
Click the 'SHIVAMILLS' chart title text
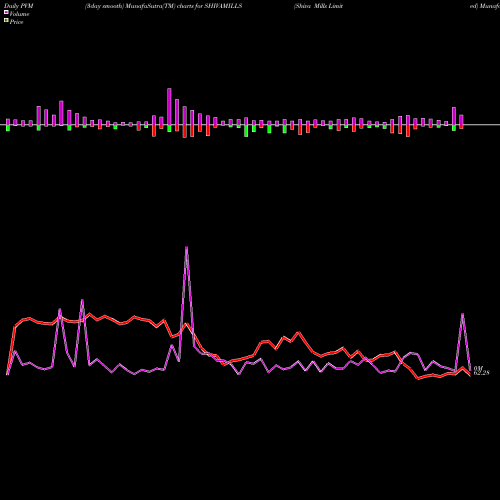[x=223, y=6]
